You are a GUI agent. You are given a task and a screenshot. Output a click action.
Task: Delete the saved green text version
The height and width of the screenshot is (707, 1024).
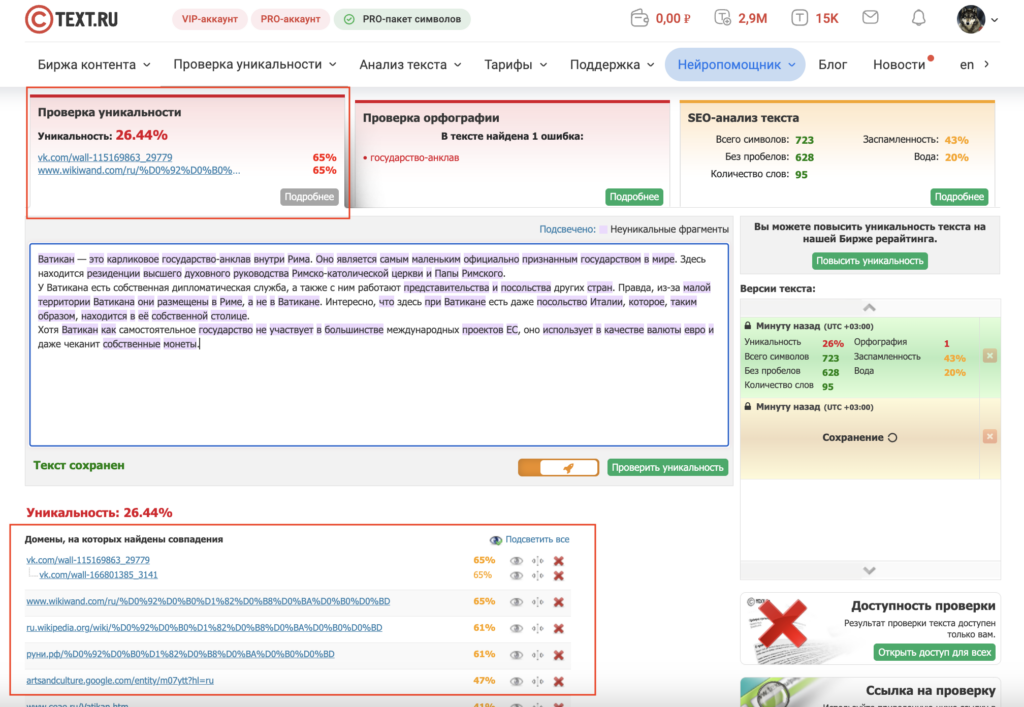click(x=989, y=356)
